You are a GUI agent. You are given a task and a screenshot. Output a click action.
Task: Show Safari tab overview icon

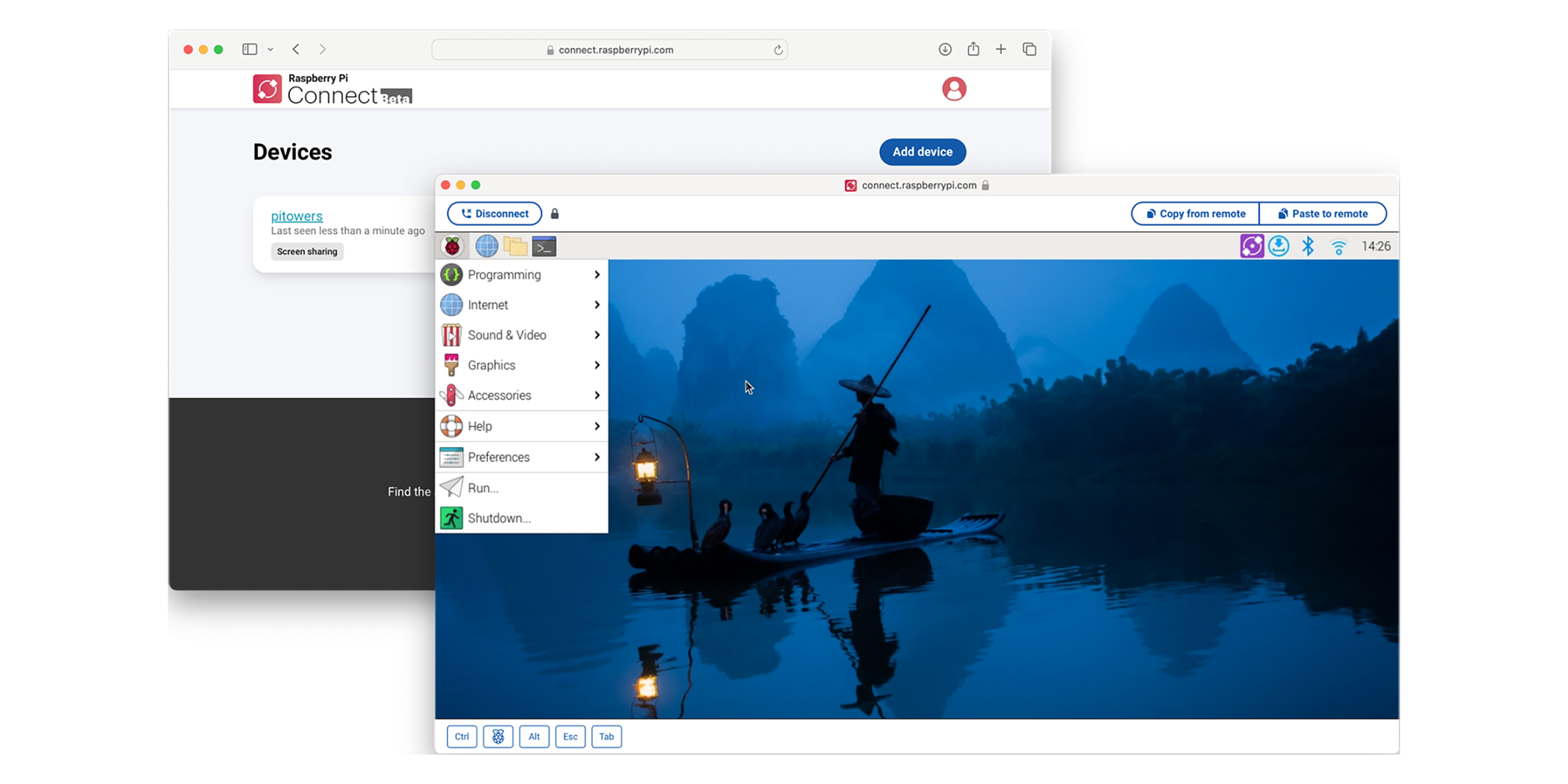1029,49
